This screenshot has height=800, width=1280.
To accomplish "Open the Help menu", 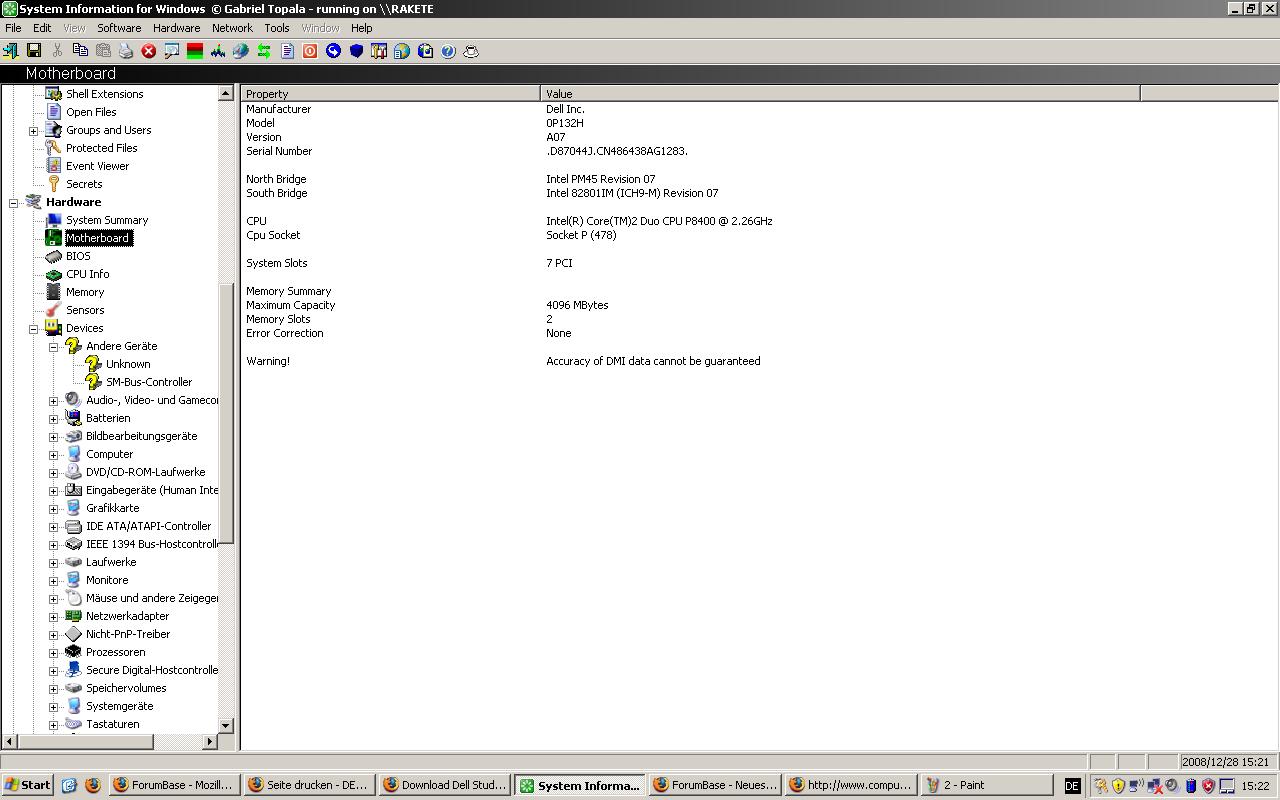I will pos(361,28).
